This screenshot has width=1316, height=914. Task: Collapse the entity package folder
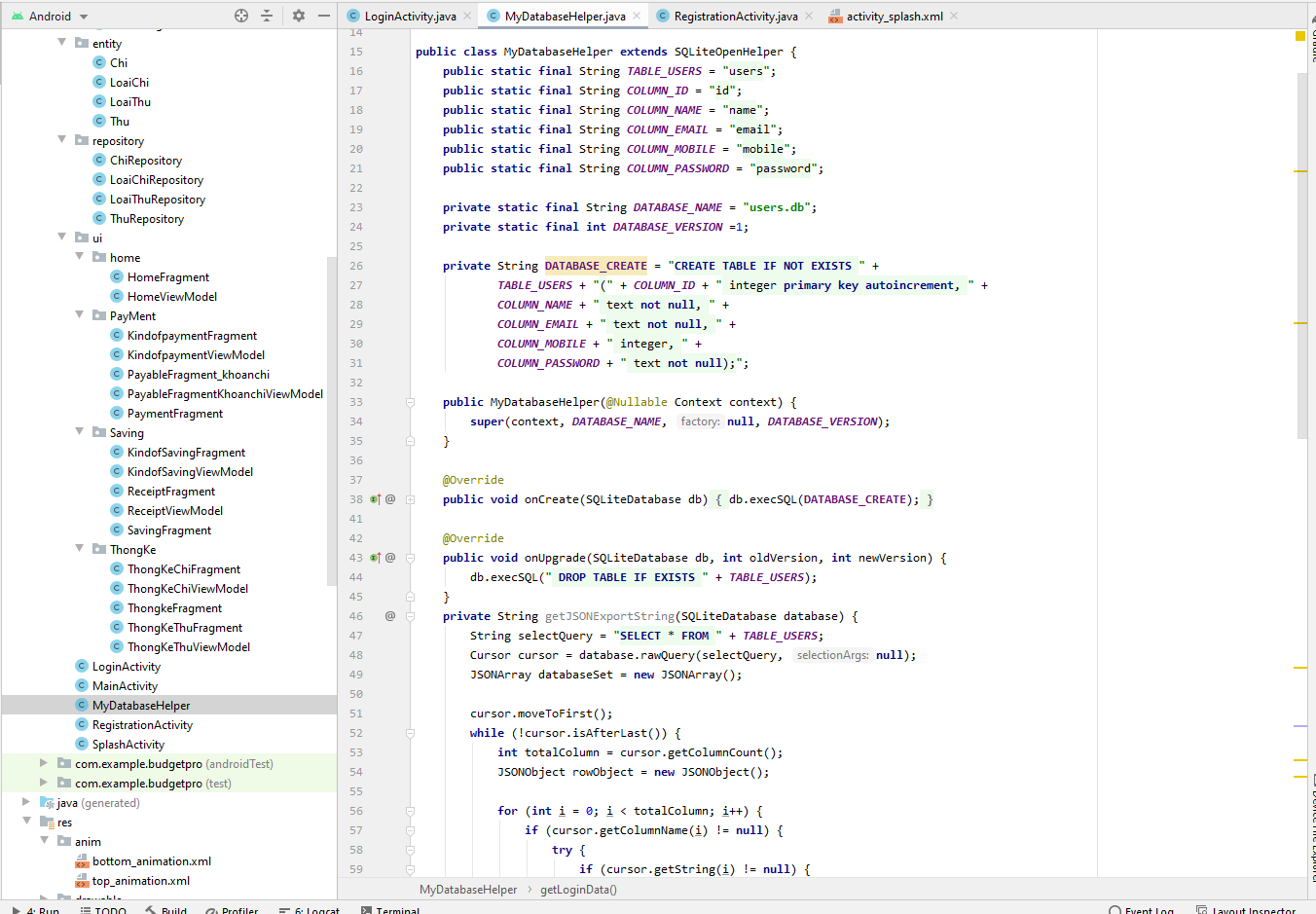[62, 42]
